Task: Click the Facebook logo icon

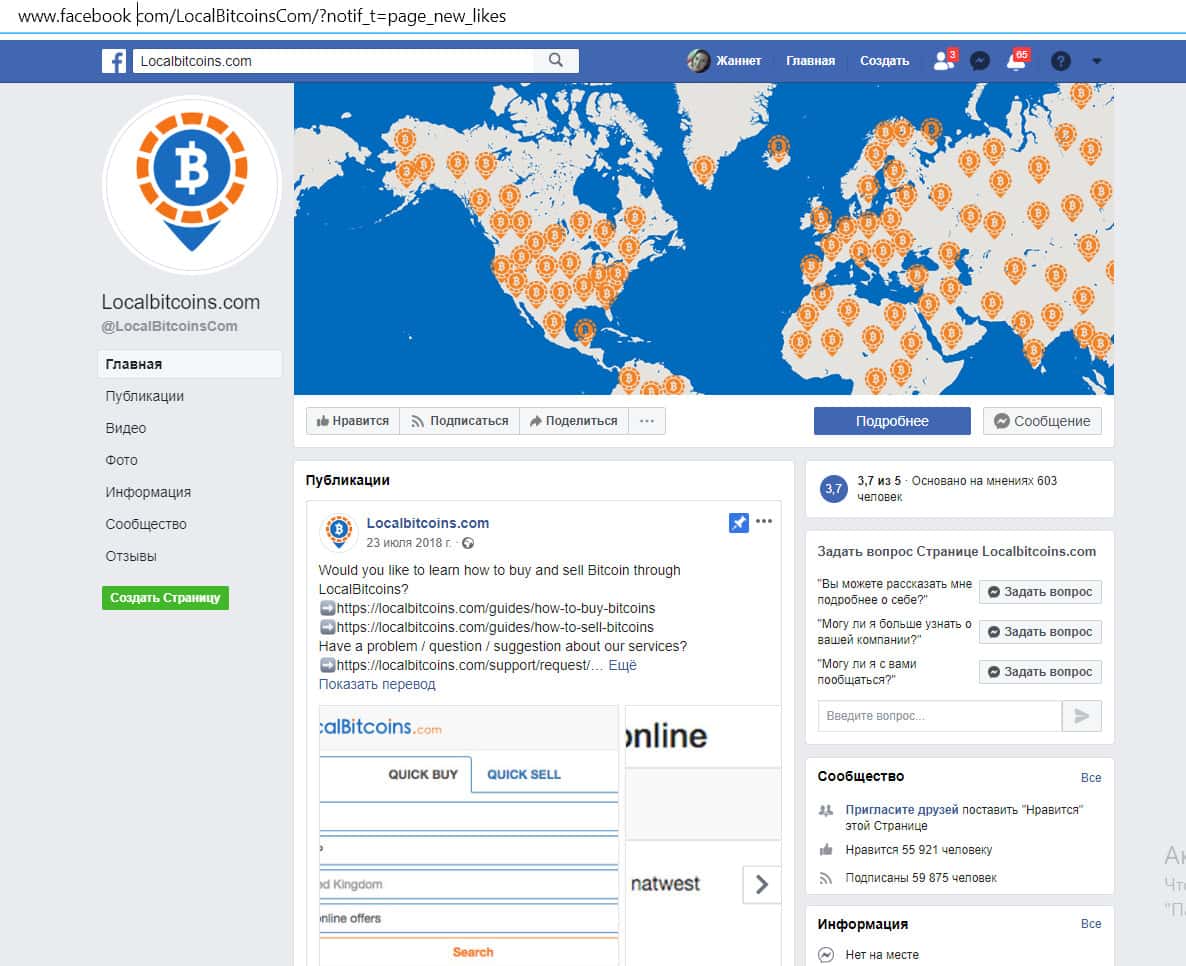Action: (x=113, y=61)
